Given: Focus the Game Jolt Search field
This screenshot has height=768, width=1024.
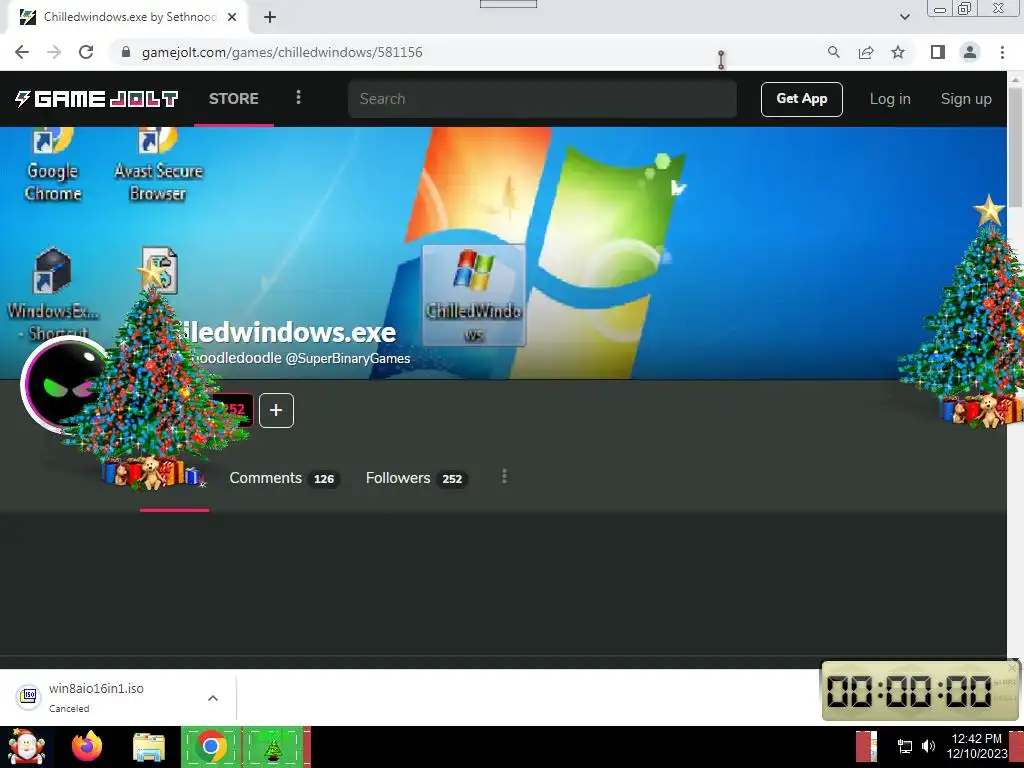Looking at the screenshot, I should click(542, 99).
